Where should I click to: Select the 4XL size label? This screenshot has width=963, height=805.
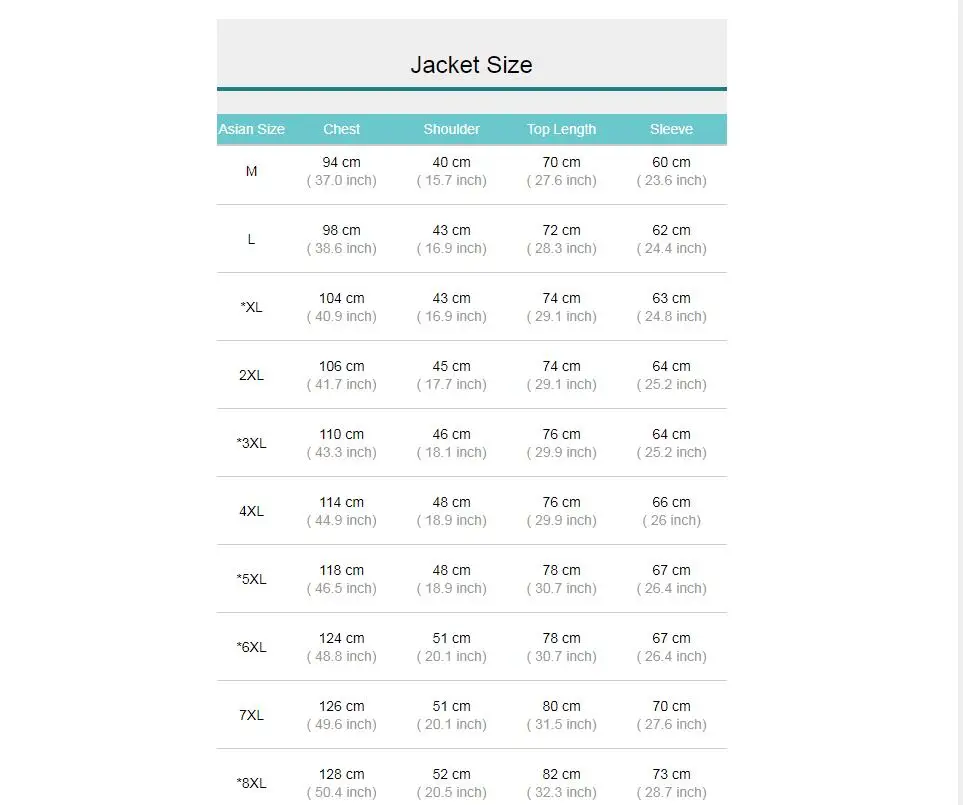tap(251, 511)
